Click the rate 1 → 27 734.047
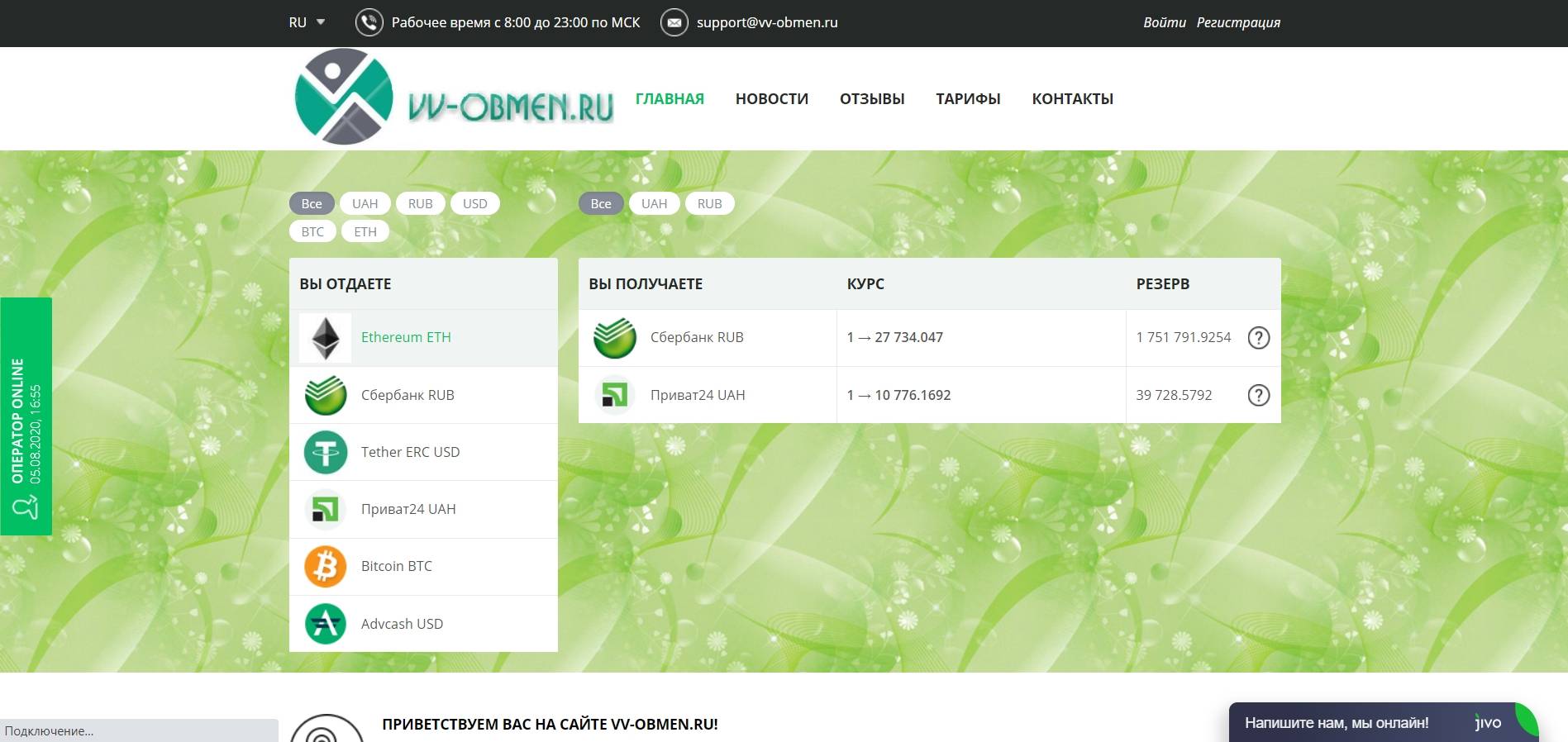Screen dimensions: 1568x742 (894, 337)
